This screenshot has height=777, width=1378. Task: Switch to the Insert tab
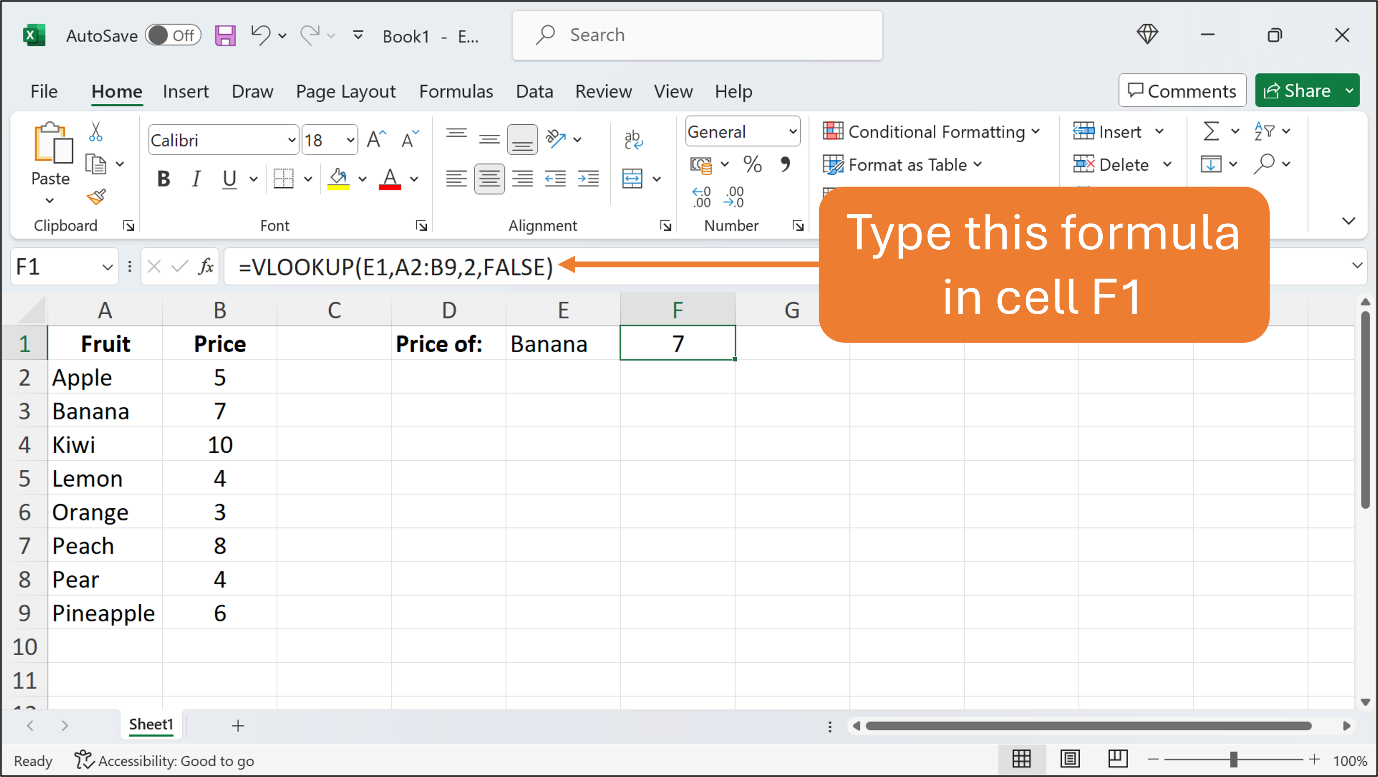click(186, 91)
